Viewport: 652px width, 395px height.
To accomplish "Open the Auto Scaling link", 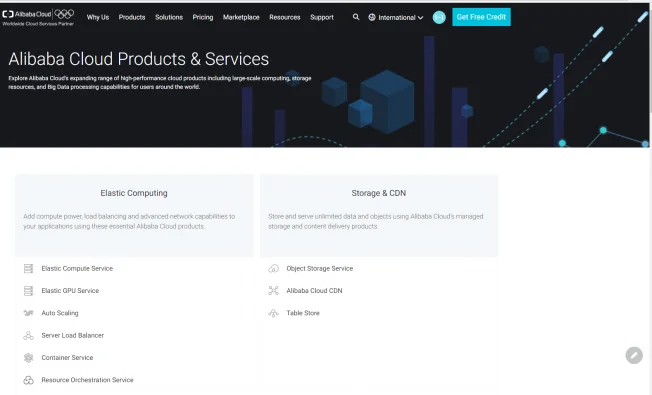I will pos(60,313).
